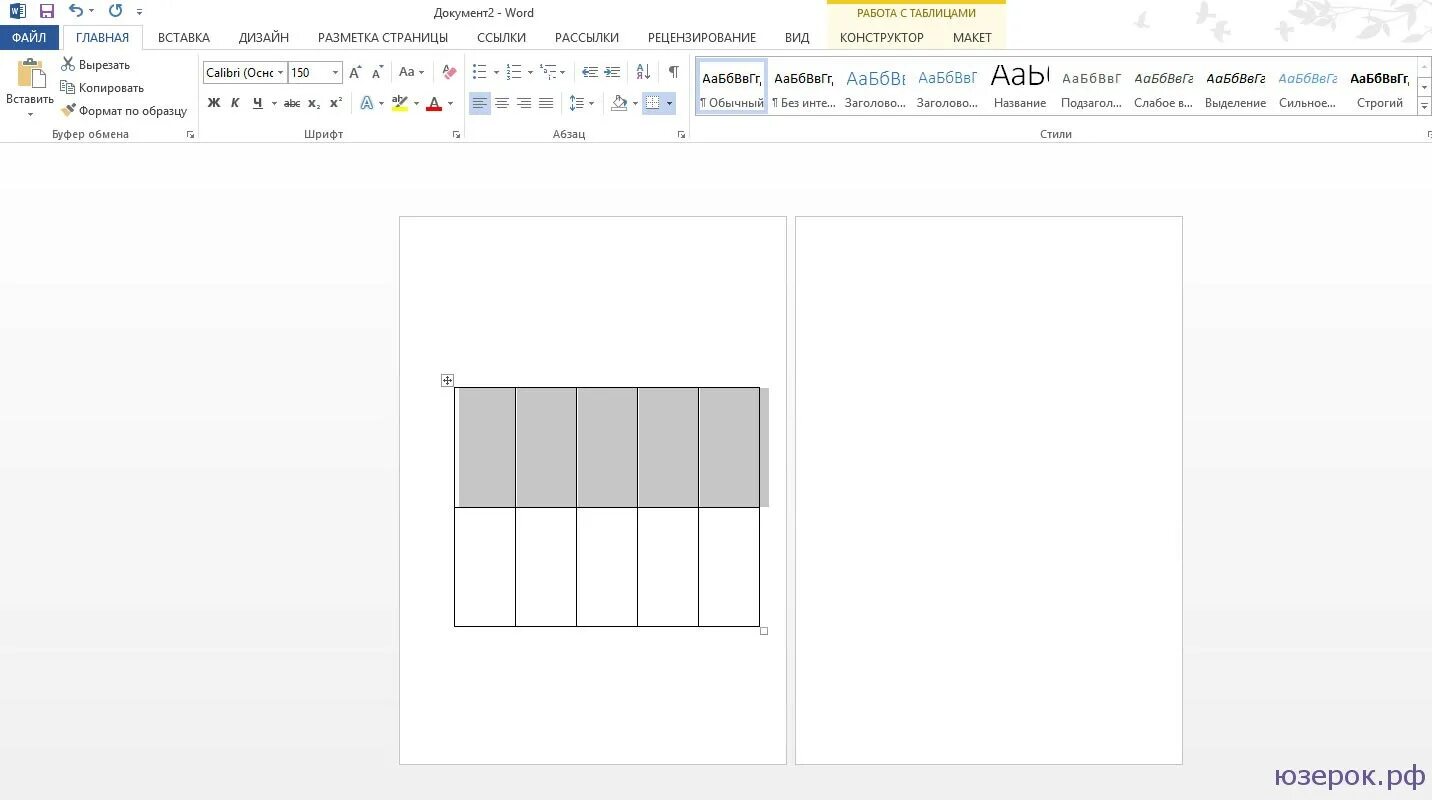This screenshot has height=800, width=1432.
Task: Open the table МАКЕТ tab
Action: tap(972, 38)
